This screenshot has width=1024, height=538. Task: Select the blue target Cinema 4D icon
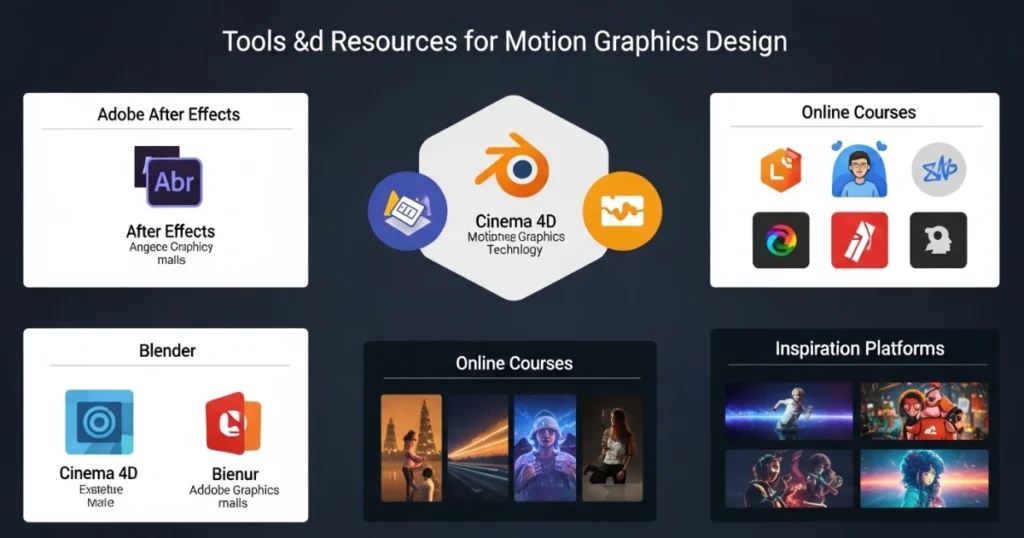[99, 422]
